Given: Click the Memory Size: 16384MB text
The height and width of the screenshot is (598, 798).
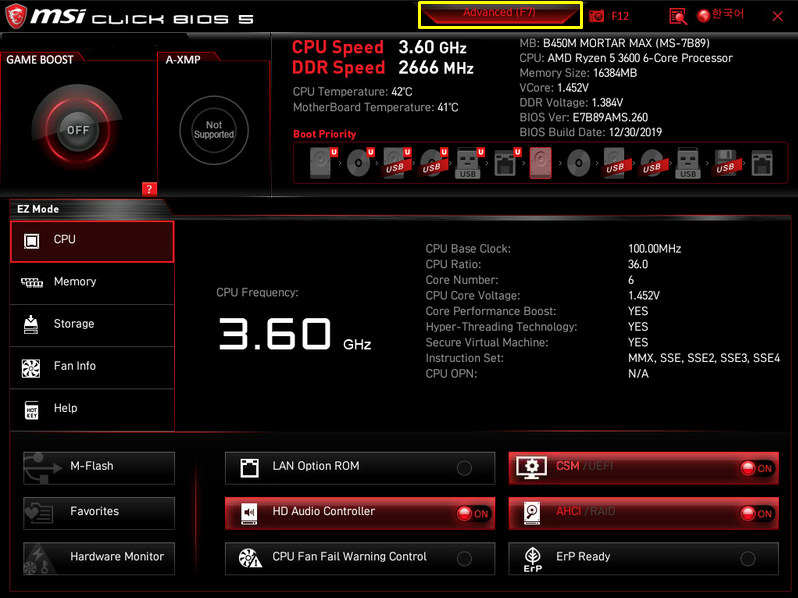Looking at the screenshot, I should [x=578, y=73].
